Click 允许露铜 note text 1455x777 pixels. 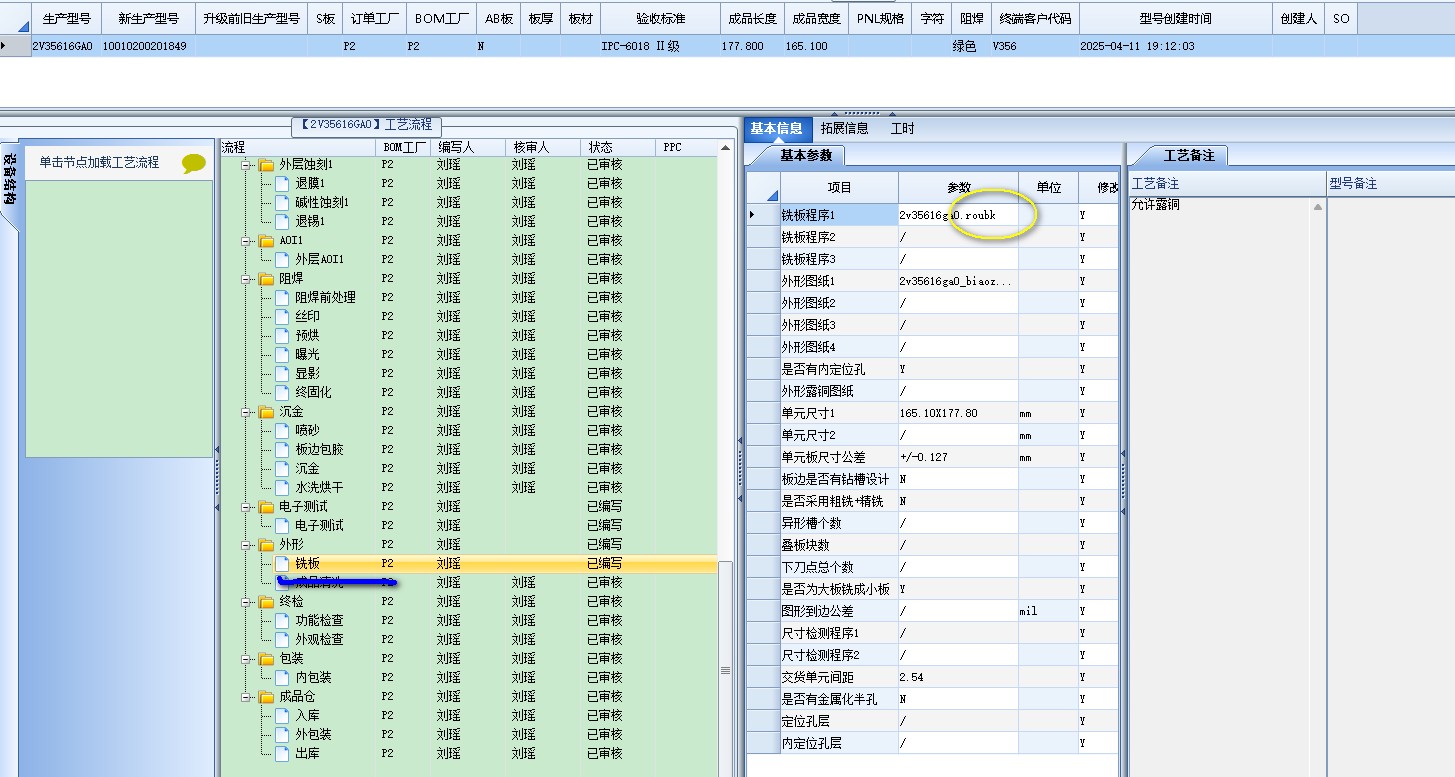(1156, 204)
